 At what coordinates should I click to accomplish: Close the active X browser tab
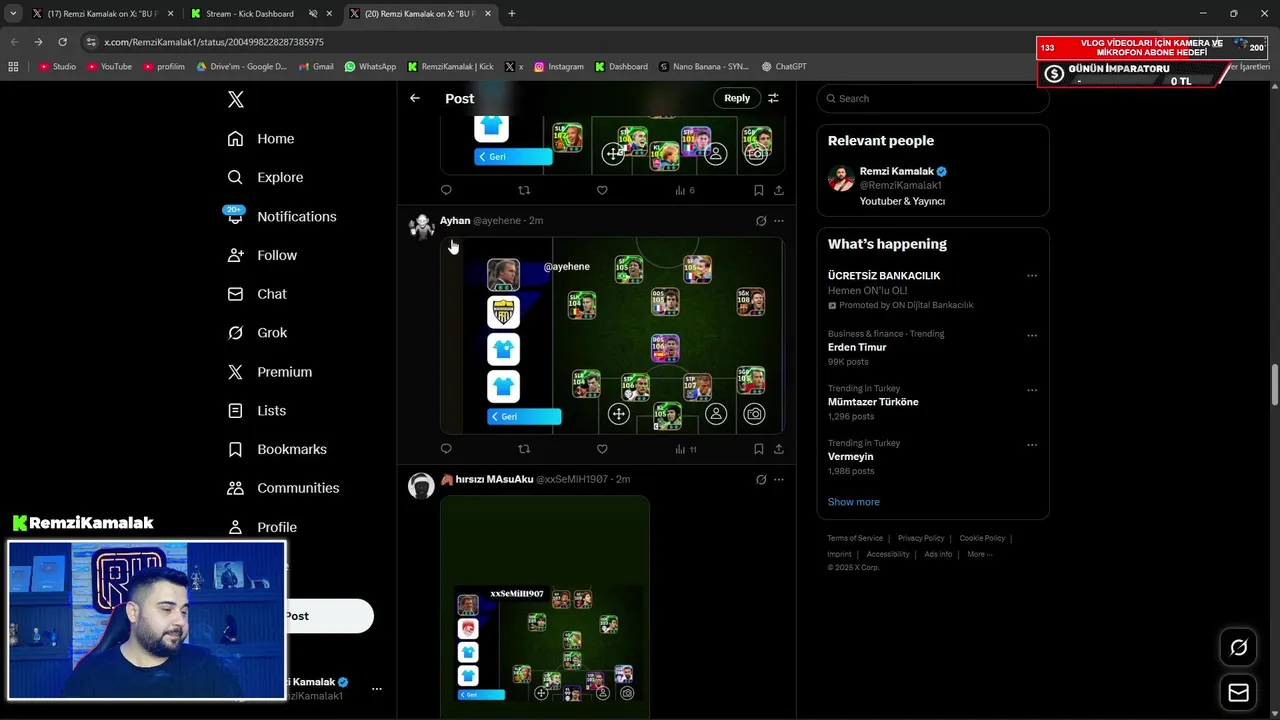[486, 14]
